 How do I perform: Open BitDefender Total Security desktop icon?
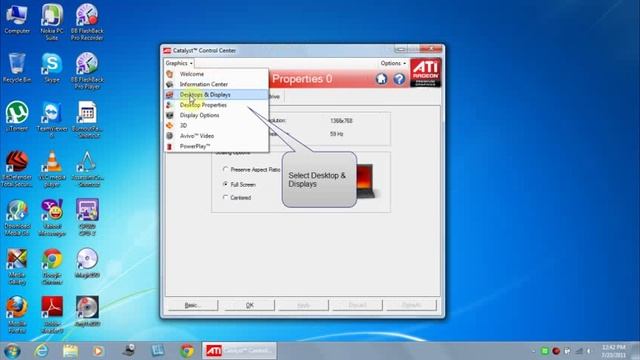pos(17,169)
